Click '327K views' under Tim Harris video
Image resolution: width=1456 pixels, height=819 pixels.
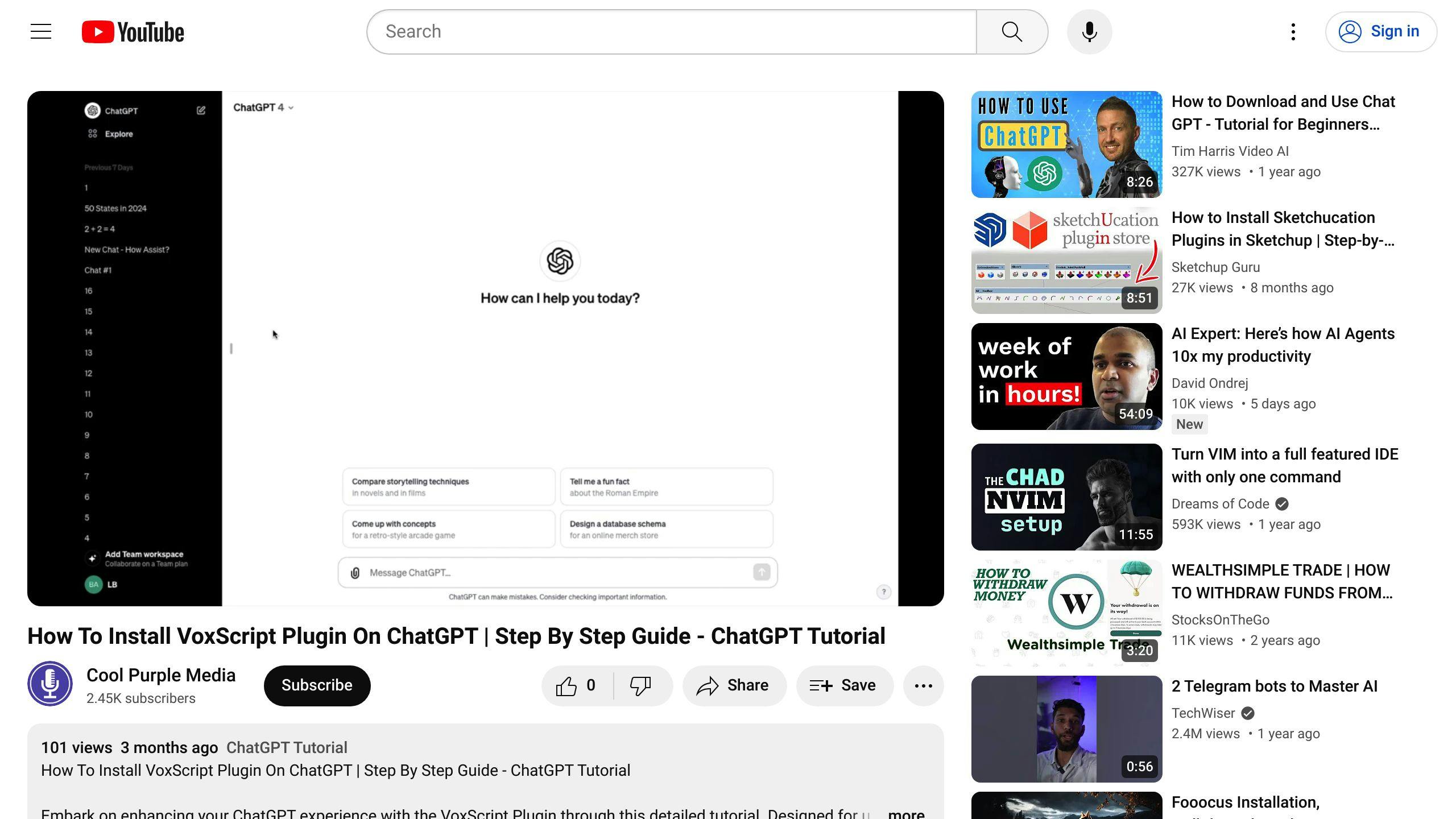[x=1206, y=172]
